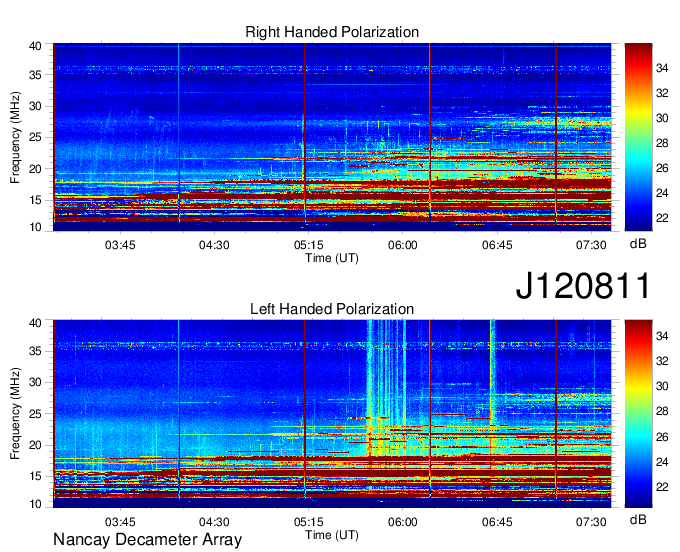The height and width of the screenshot is (552, 680).
Task: Click the 06:45 tick in the bottom plot
Action: tap(497, 522)
